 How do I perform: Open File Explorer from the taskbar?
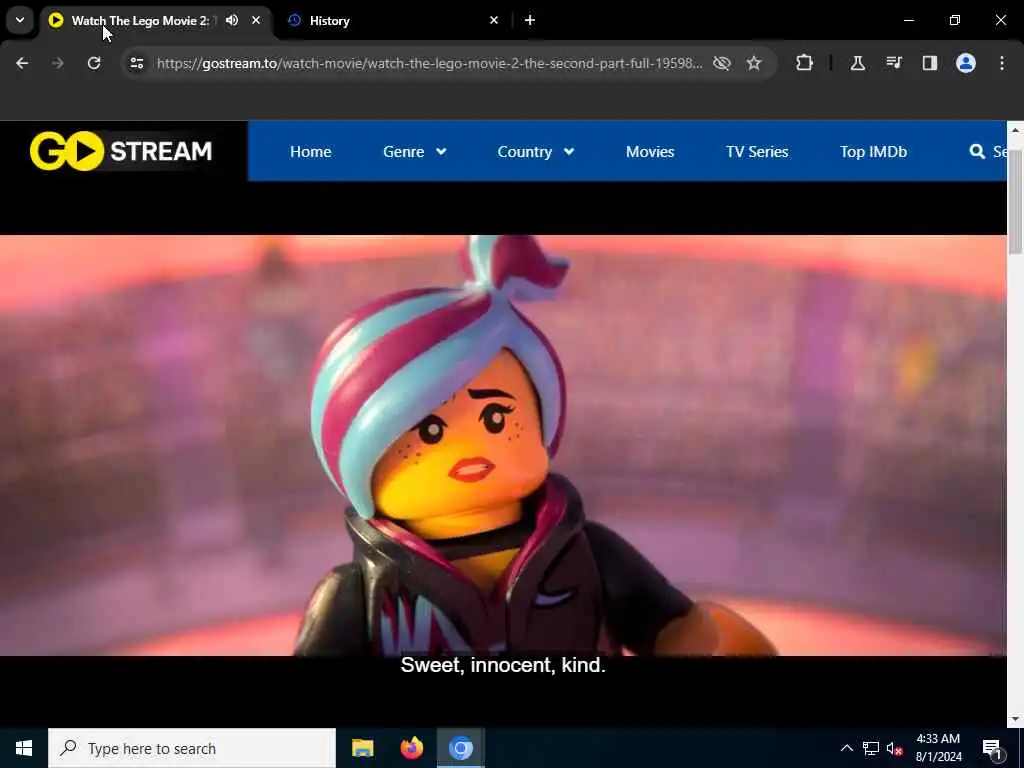(362, 748)
